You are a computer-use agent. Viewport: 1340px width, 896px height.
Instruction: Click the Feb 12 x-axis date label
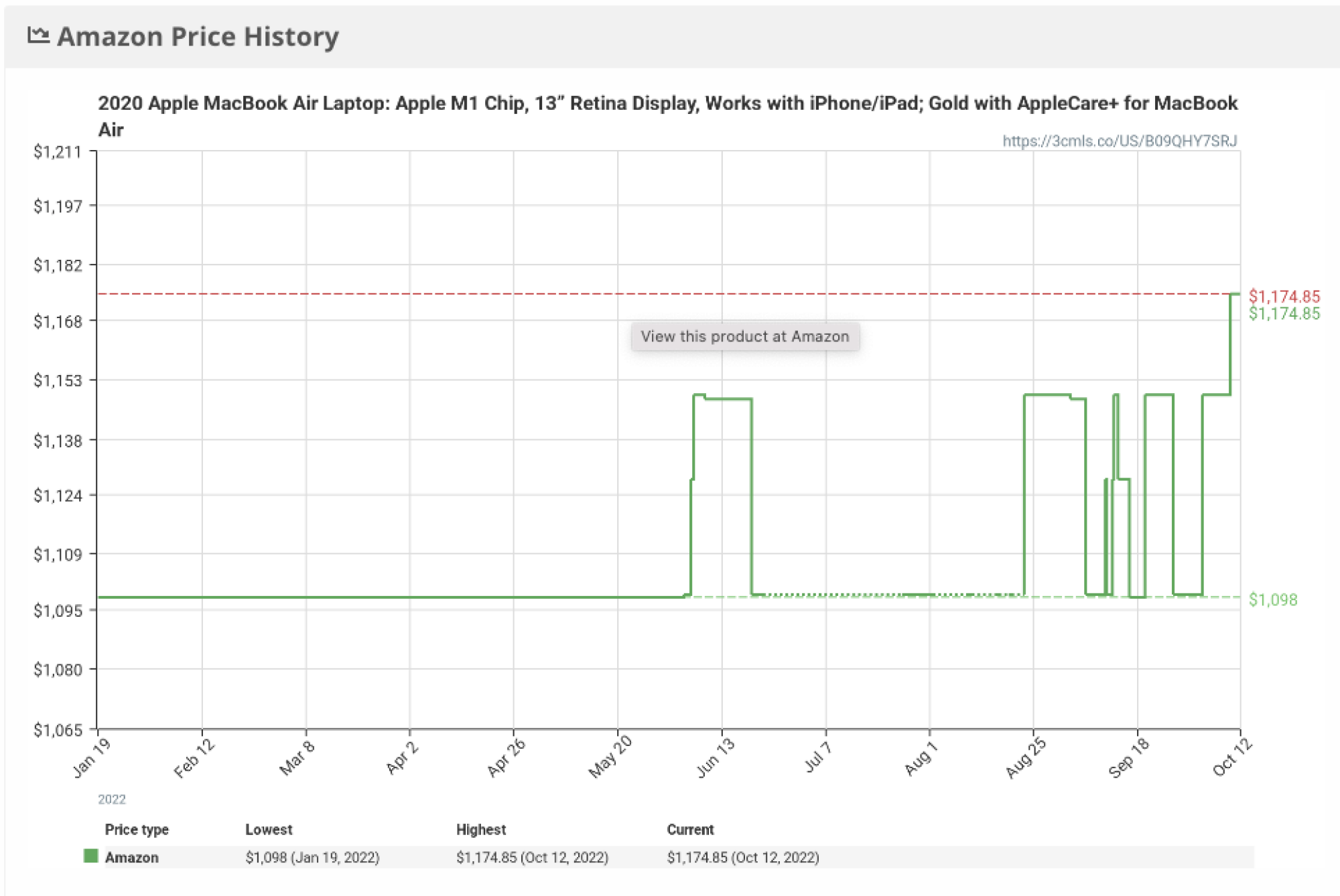[x=194, y=758]
